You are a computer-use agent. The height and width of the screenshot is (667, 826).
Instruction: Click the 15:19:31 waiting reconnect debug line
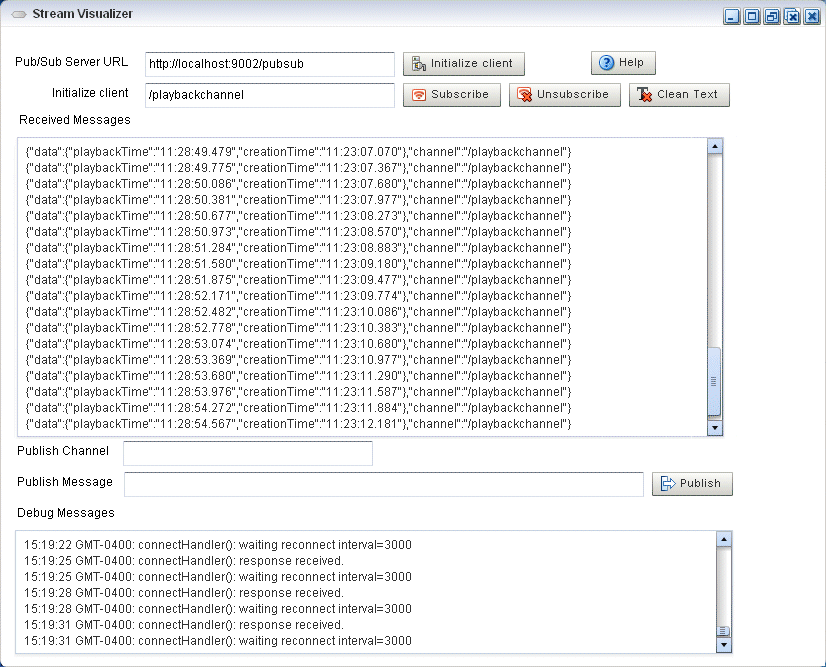(218, 641)
